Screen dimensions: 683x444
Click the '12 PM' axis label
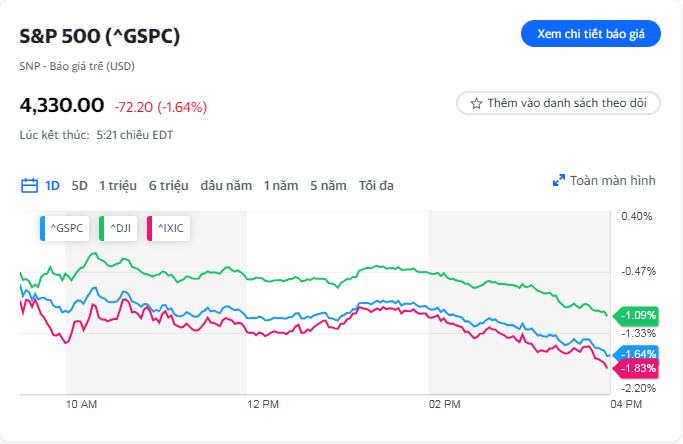point(263,404)
